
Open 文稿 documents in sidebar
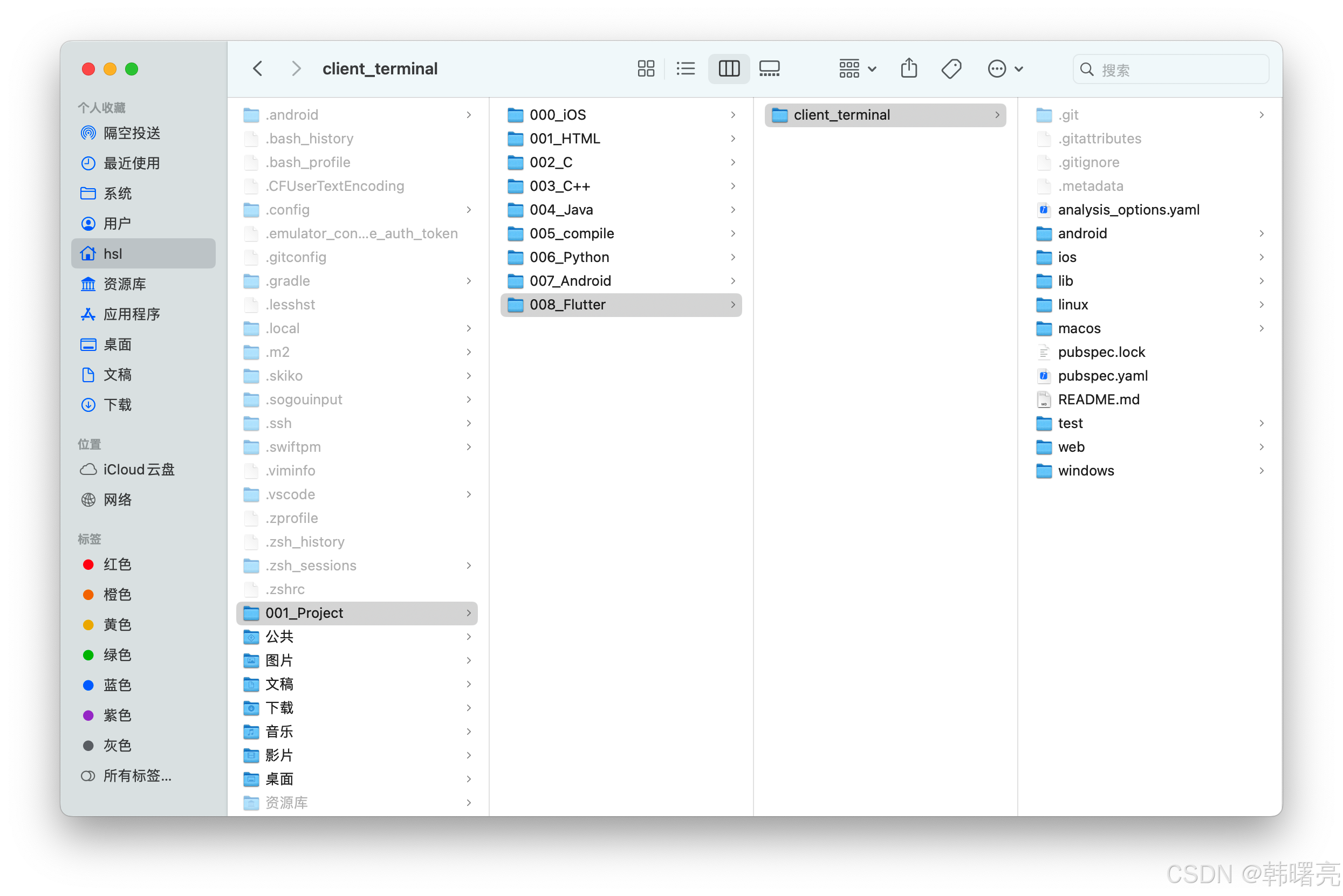pos(143,375)
